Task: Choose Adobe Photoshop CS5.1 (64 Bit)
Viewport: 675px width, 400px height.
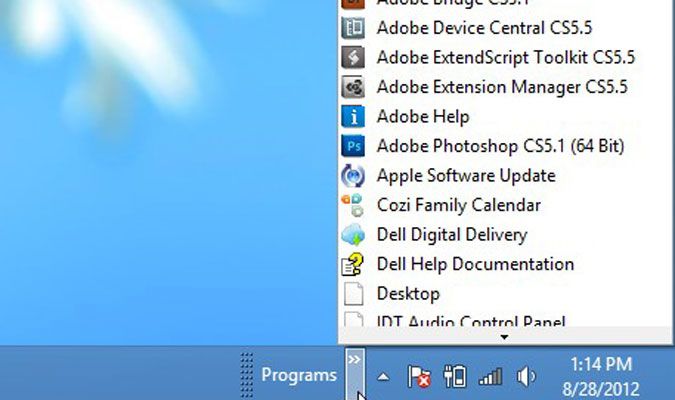Action: [x=501, y=146]
